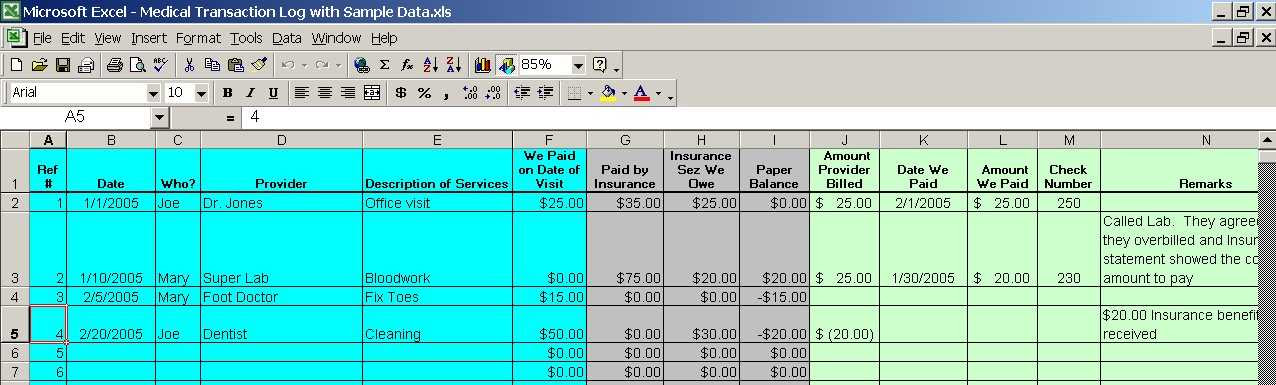
Task: Select column F header
Action: 549,140
